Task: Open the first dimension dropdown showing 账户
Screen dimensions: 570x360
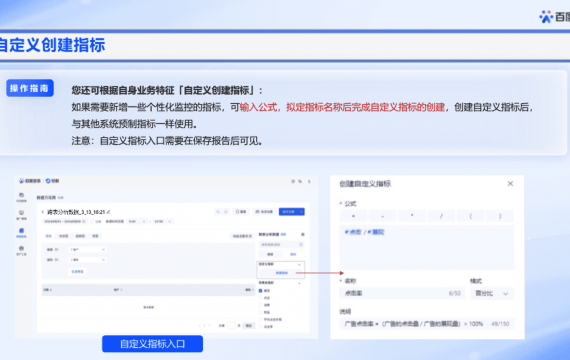Action: (87, 249)
